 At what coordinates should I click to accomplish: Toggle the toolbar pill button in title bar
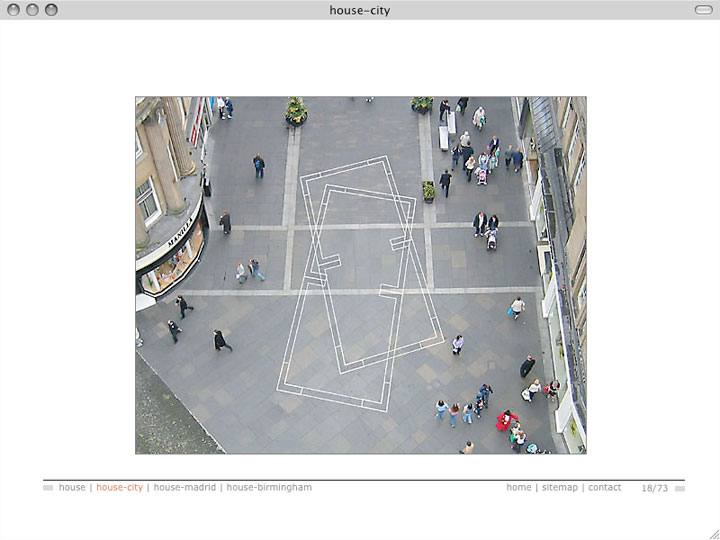[x=702, y=10]
